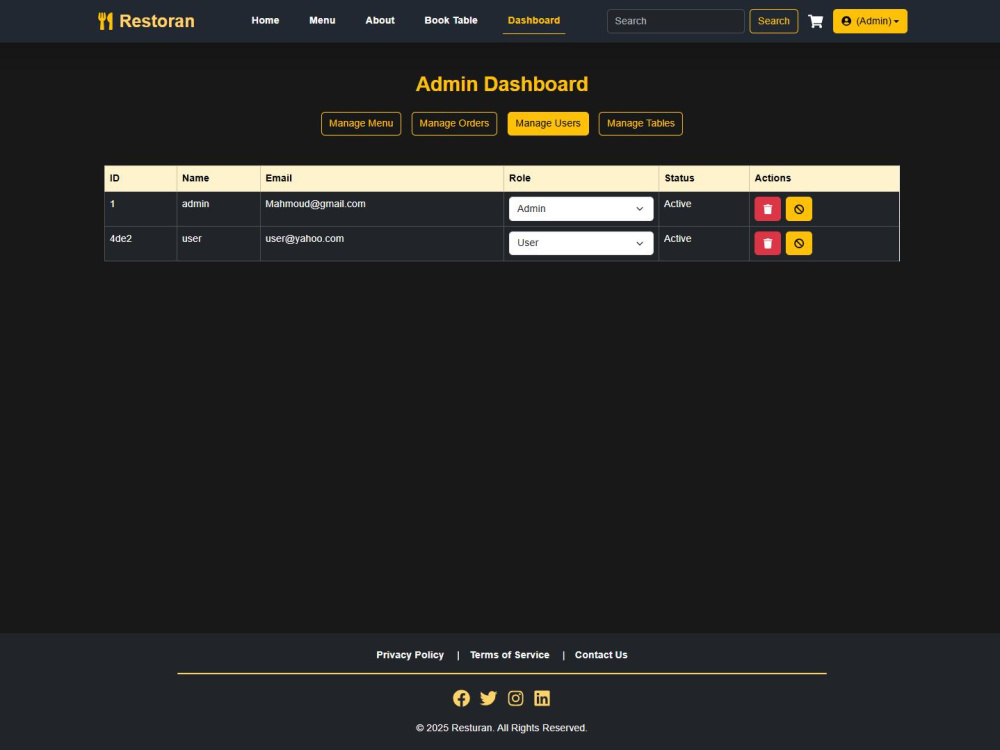
Task: Open the Twitter footer icon
Action: pyautogui.click(x=489, y=698)
